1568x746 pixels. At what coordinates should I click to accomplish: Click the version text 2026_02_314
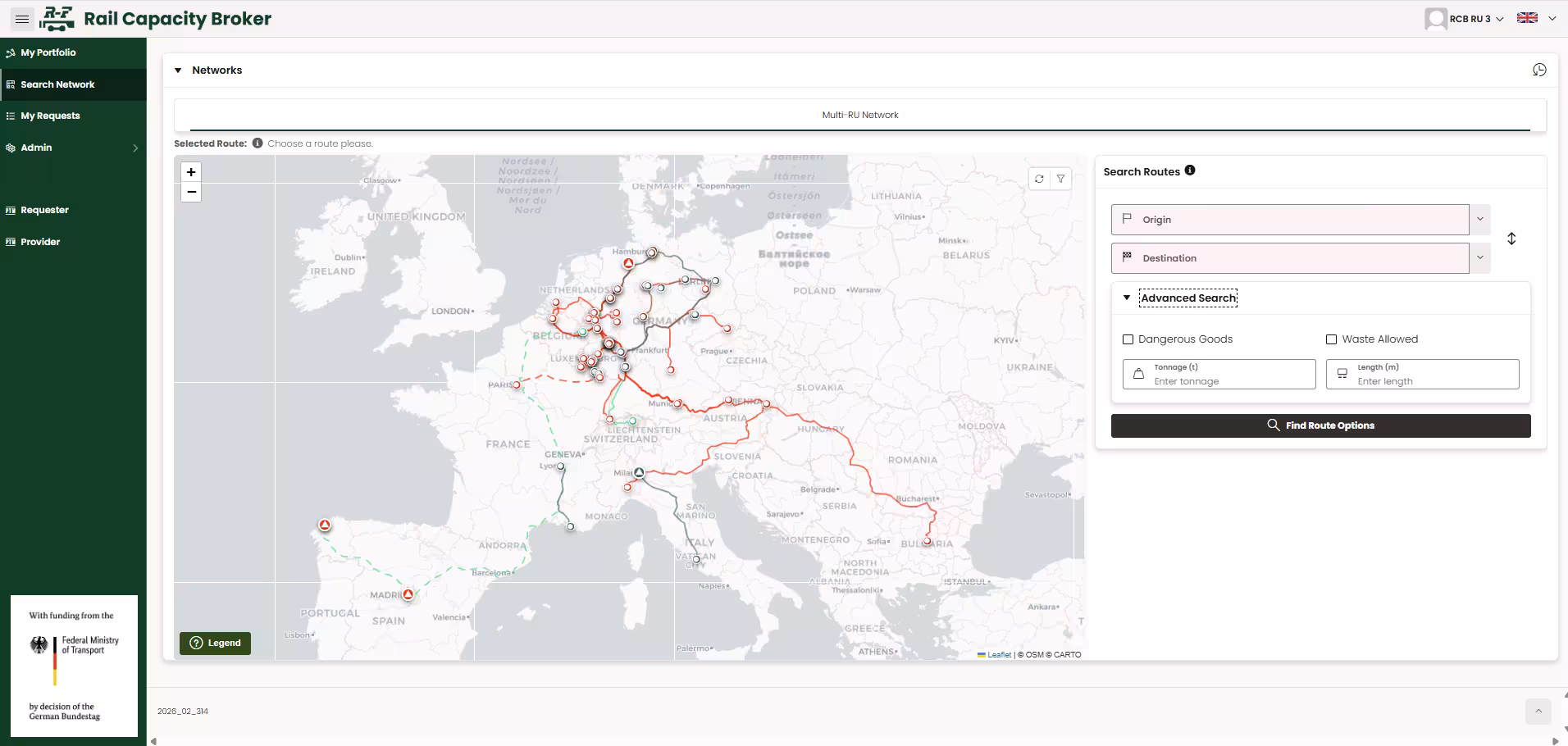click(x=183, y=712)
